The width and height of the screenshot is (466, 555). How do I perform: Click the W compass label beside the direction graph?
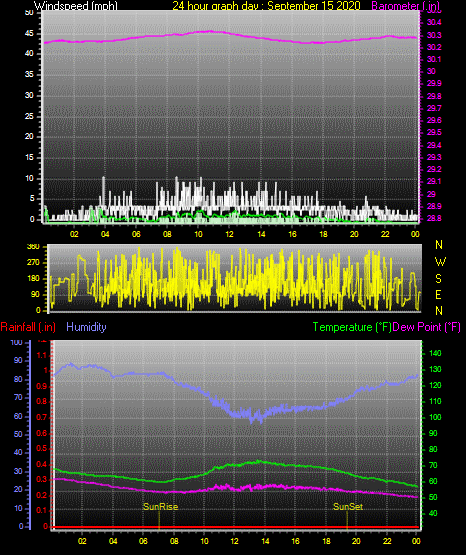[x=440, y=262]
